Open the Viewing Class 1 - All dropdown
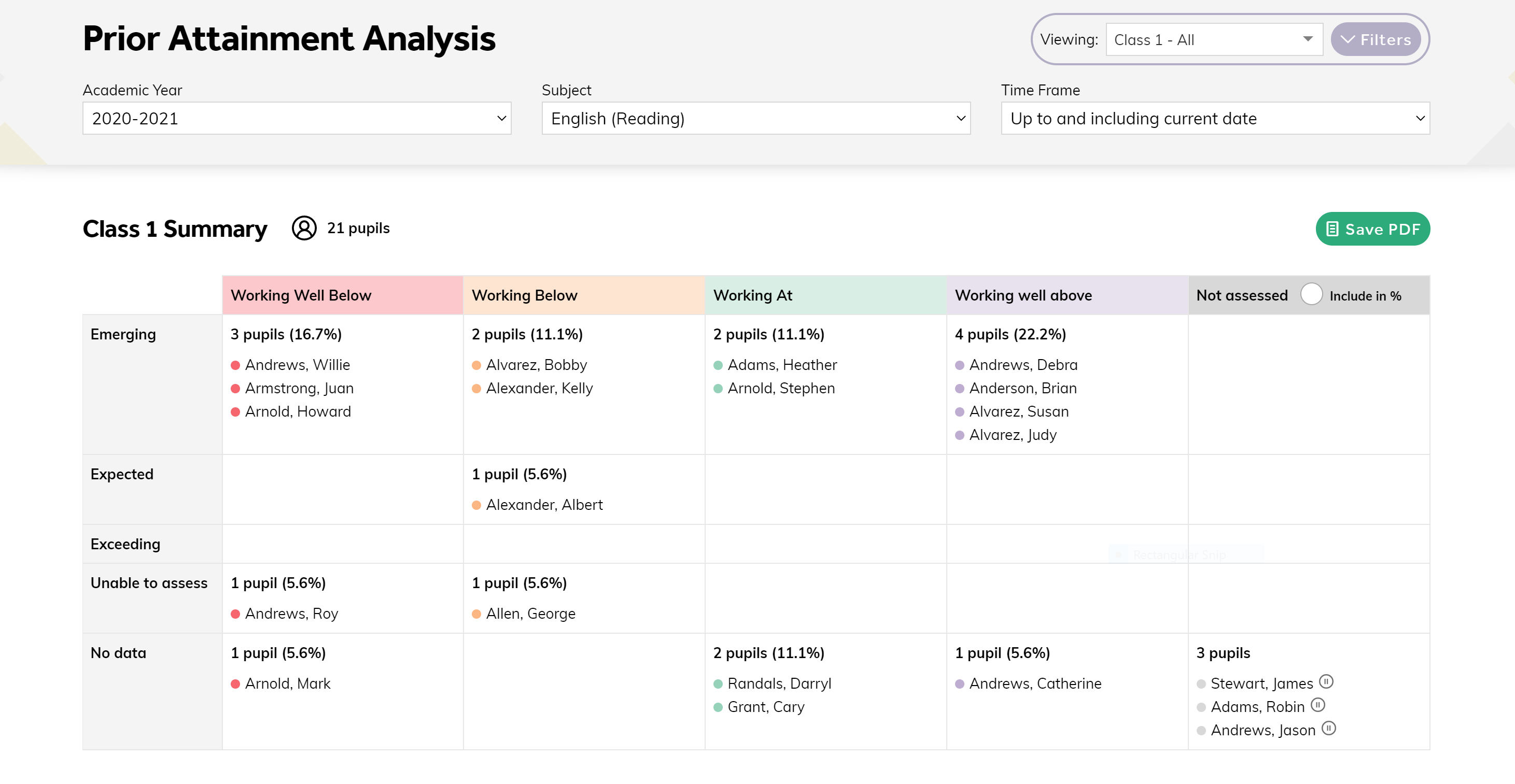Viewport: 1515px width, 784px height. 1214,39
